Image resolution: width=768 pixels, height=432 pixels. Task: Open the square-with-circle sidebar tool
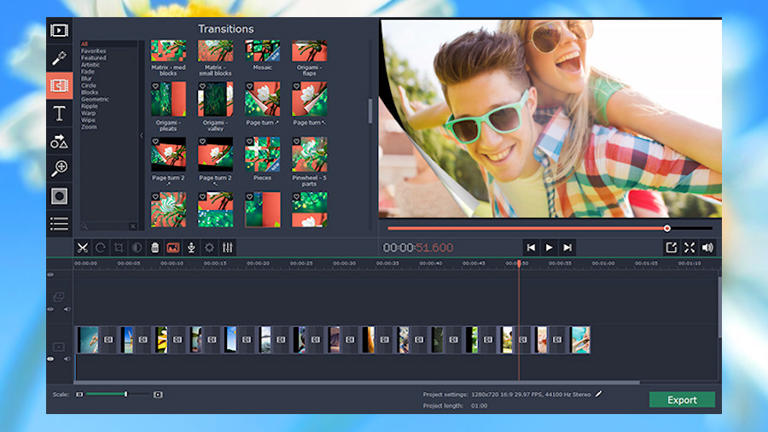pos(59,196)
